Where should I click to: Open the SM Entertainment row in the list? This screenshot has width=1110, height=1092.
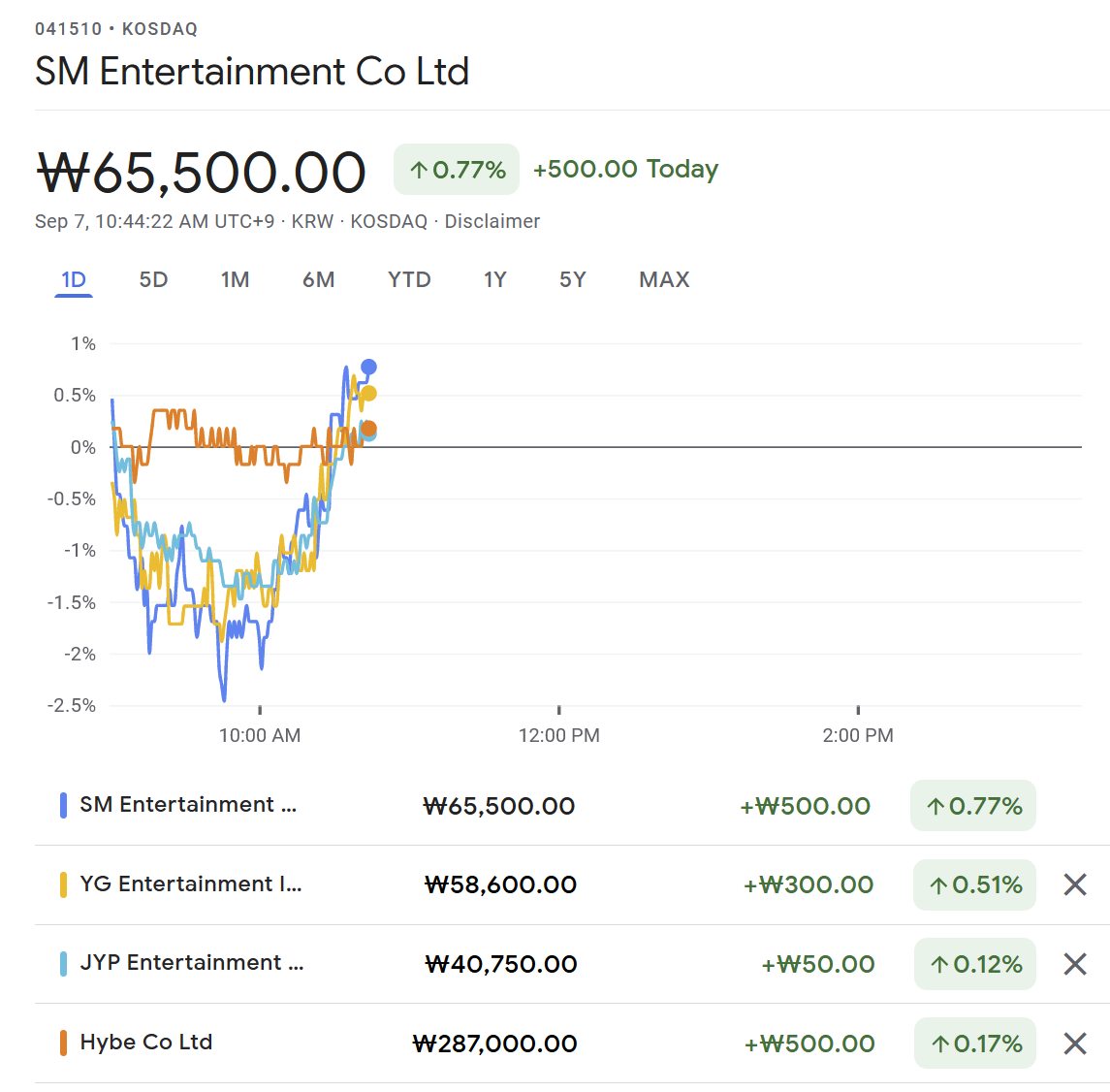188,805
